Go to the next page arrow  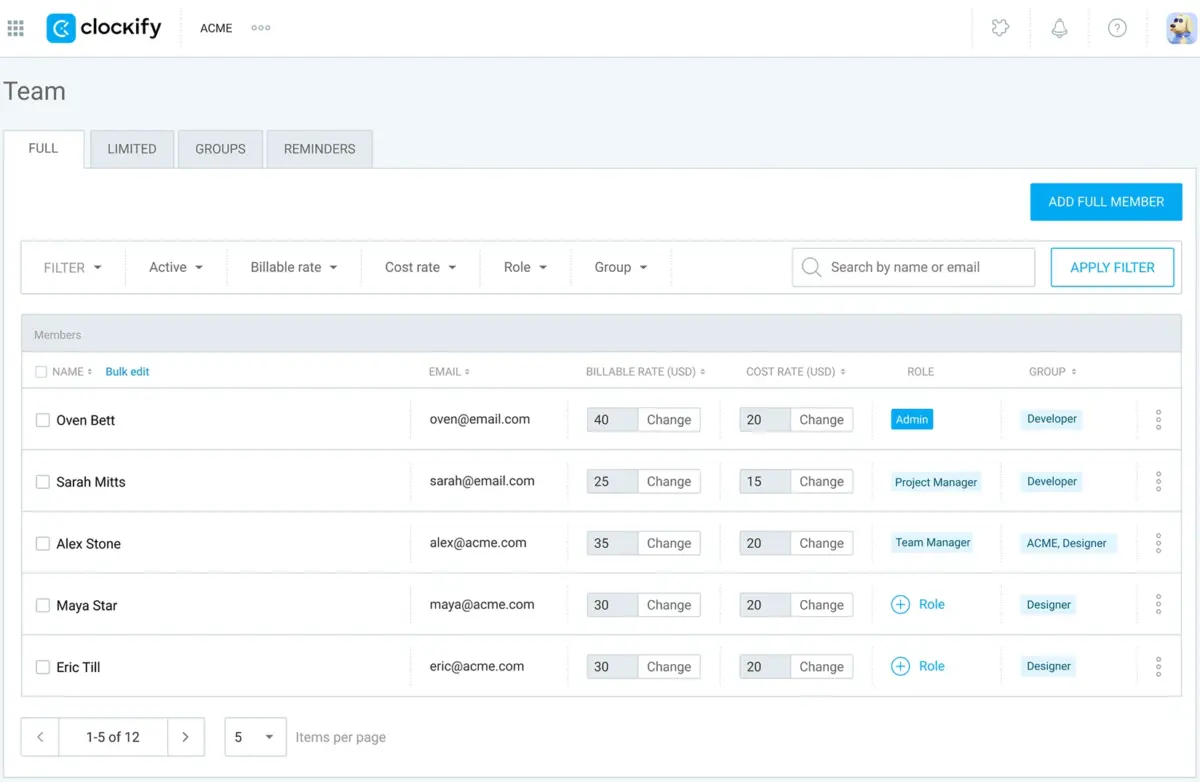point(186,737)
